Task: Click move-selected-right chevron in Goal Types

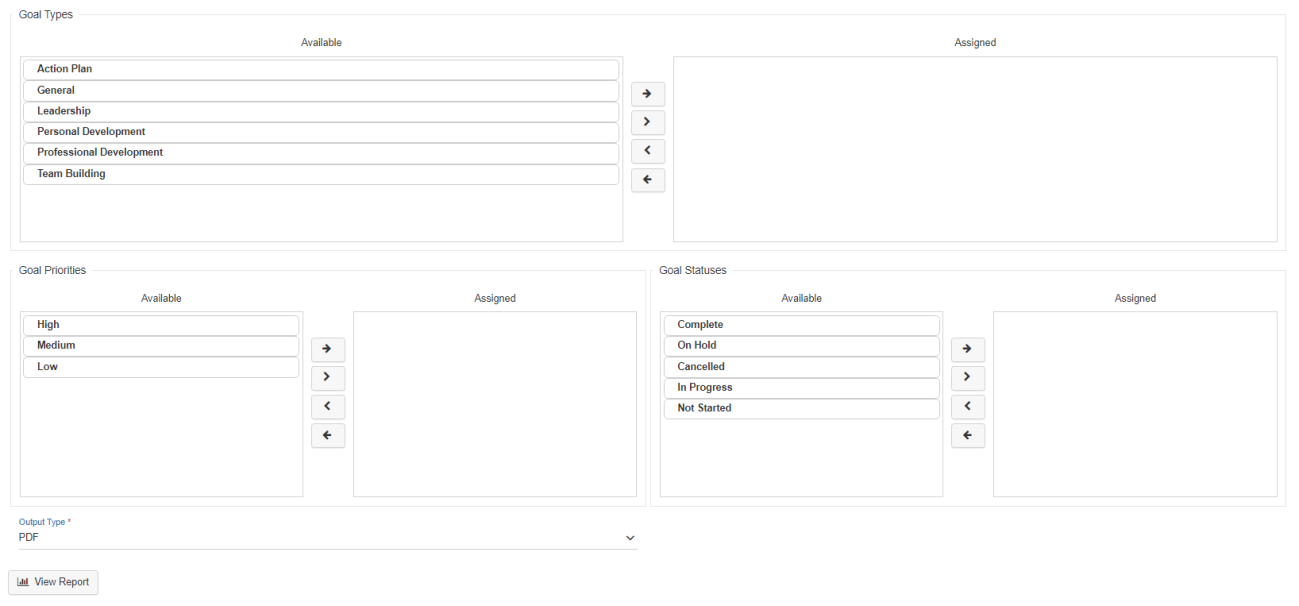Action: pos(648,122)
